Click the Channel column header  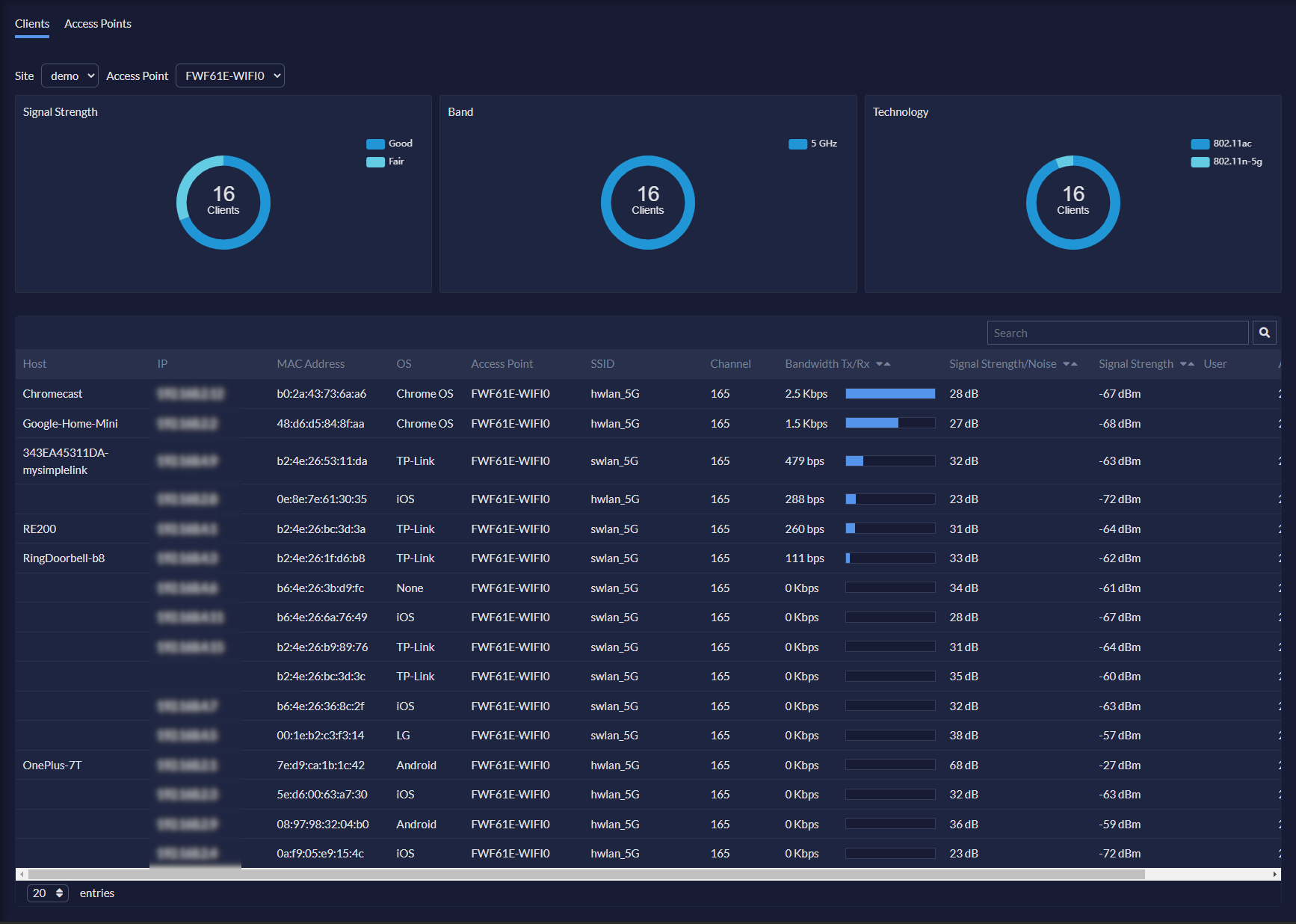tap(730, 364)
